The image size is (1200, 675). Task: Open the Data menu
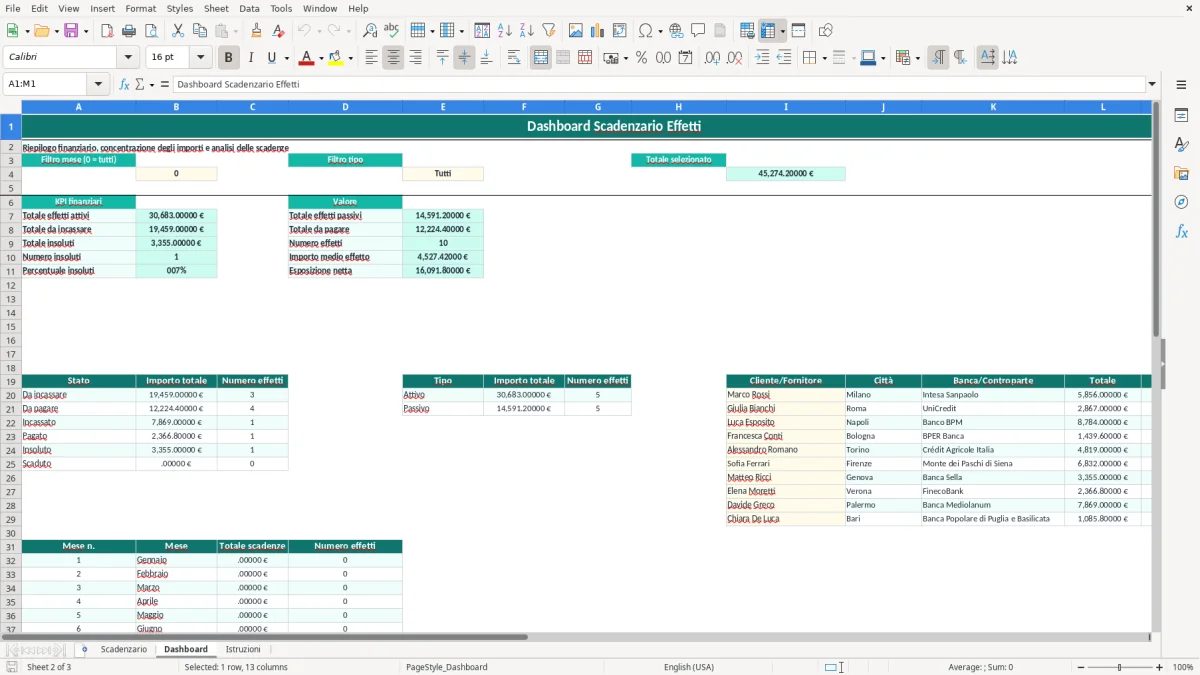coord(249,8)
